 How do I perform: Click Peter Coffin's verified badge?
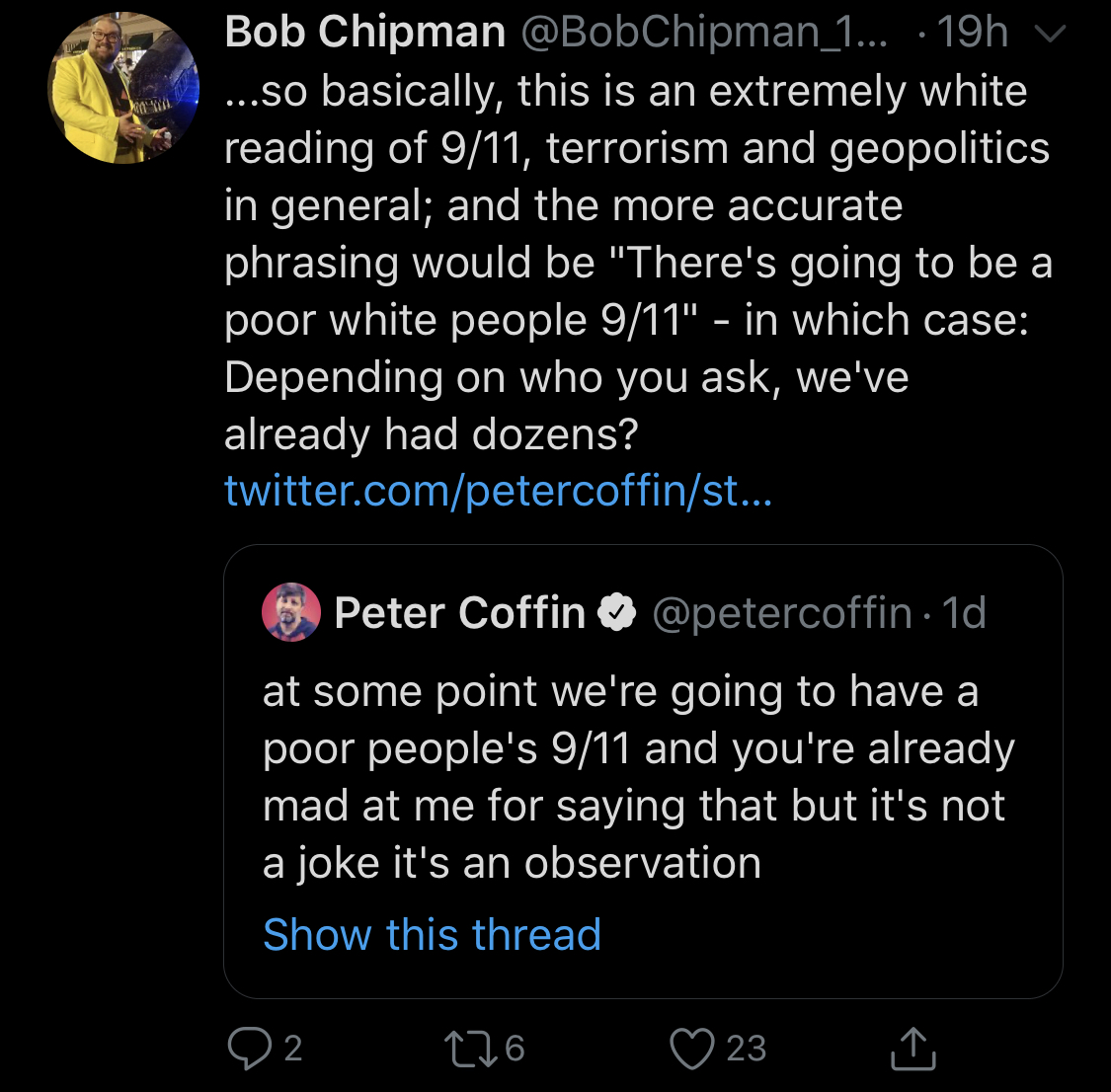click(x=617, y=612)
